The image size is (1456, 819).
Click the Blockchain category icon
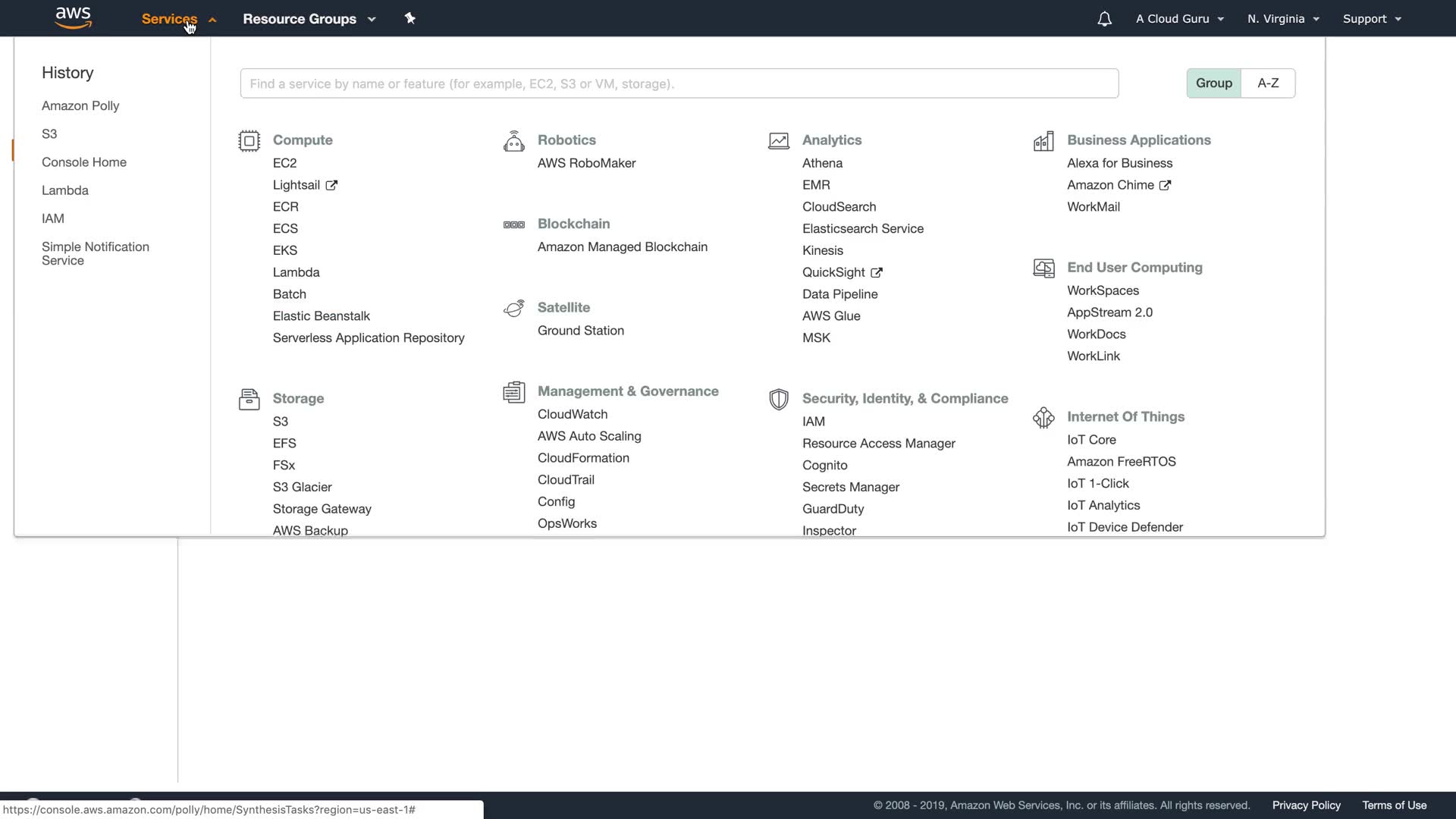coord(513,224)
